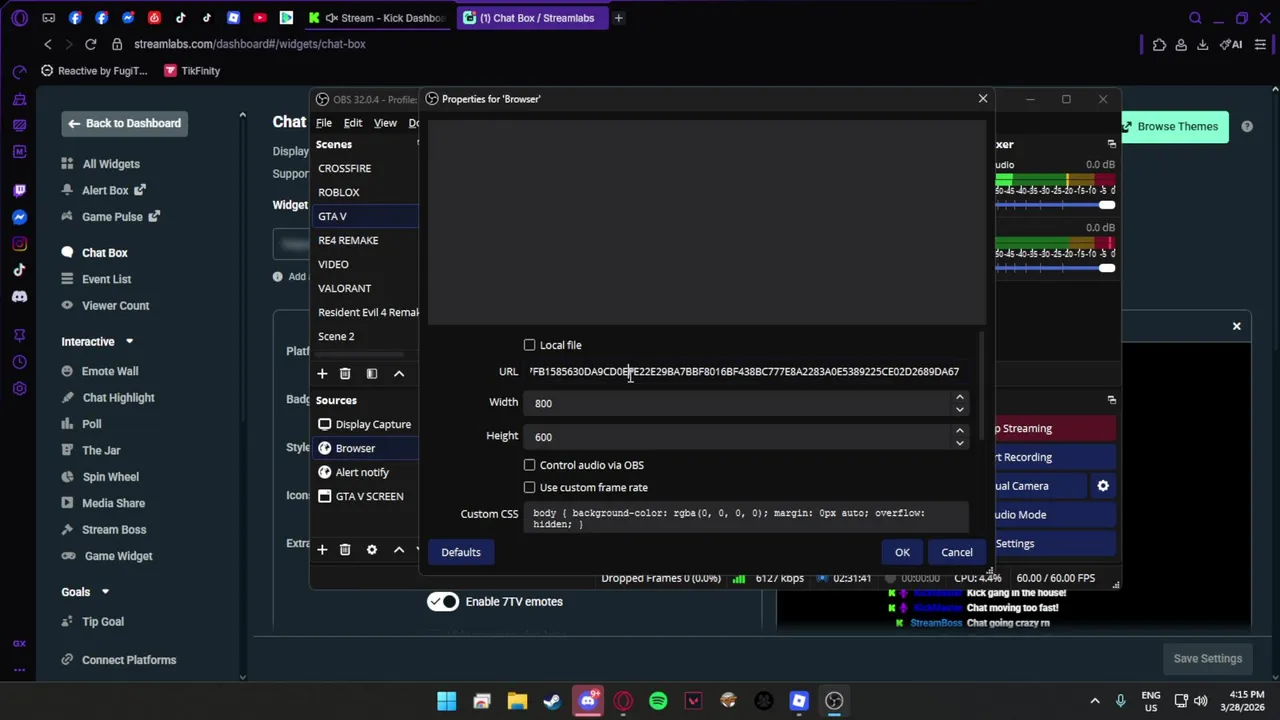This screenshot has width=1280, height=720.
Task: Enable Control audio via OBS
Action: pyautogui.click(x=529, y=465)
